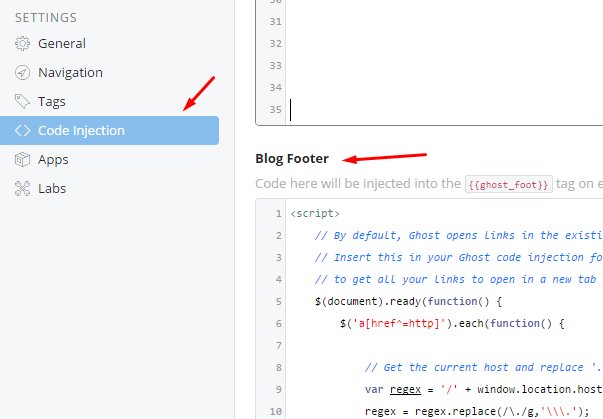Click the Apps box icon
The image size is (603, 419).
[x=22, y=160]
